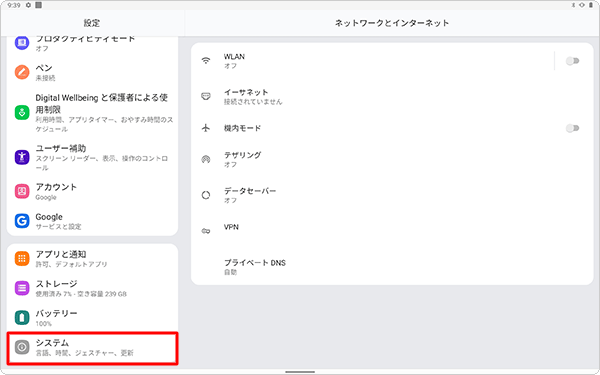Image resolution: width=600 pixels, height=375 pixels.
Task: Tap the Ethernet icon
Action: (206, 96)
